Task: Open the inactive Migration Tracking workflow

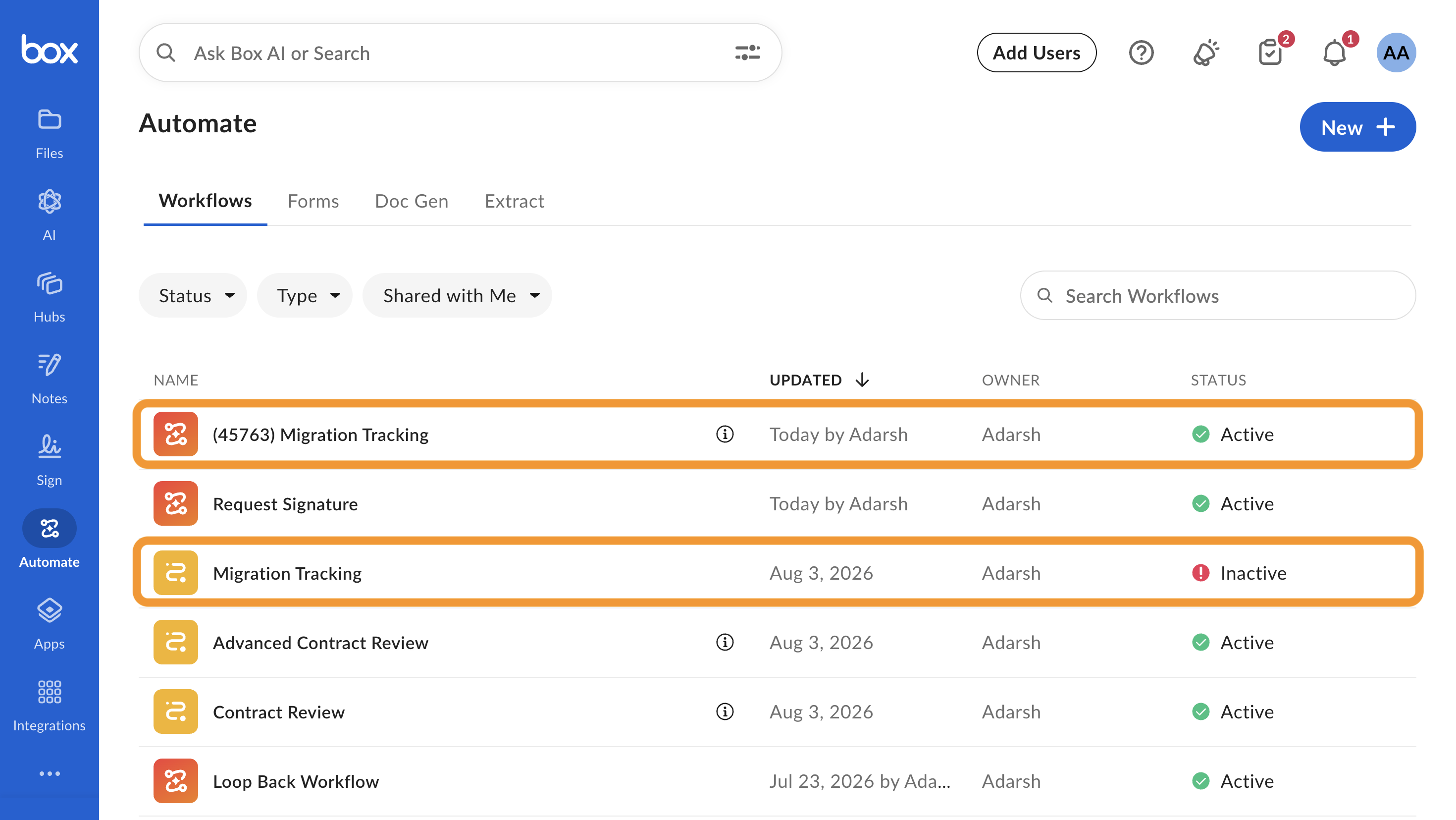Action: [287, 573]
